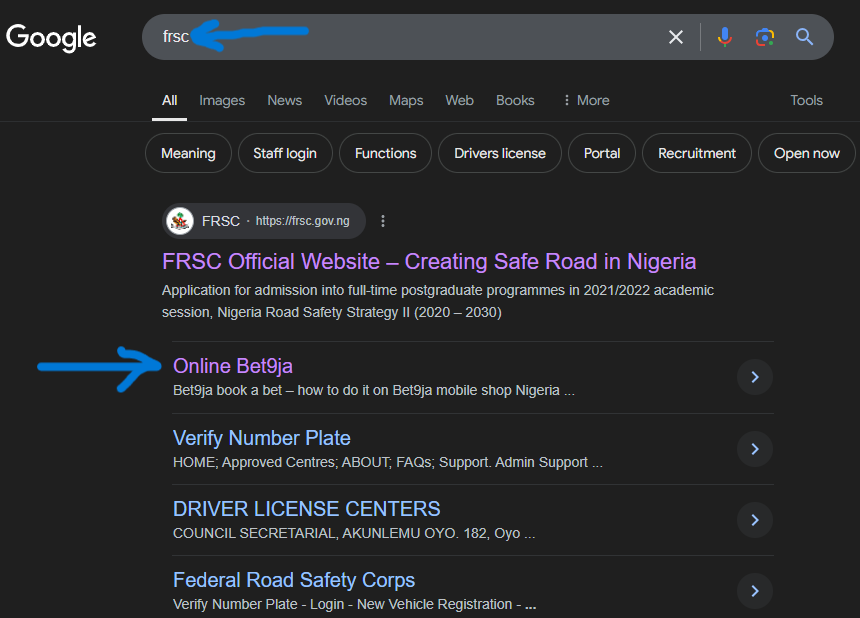The width and height of the screenshot is (860, 618).
Task: Click 'HOME; Approved Centres' description text
Action: pyautogui.click(x=387, y=462)
